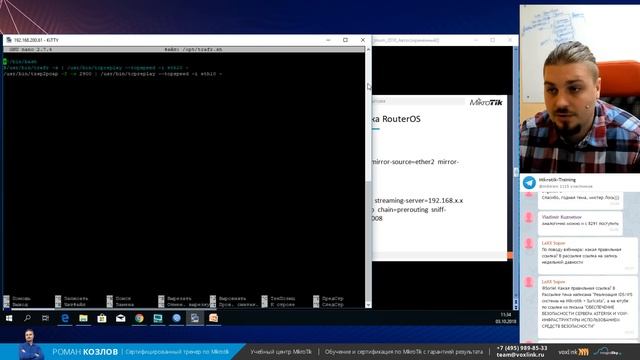
Task: Click the presenter webcam video thumbnail
Action: (x=580, y=89)
